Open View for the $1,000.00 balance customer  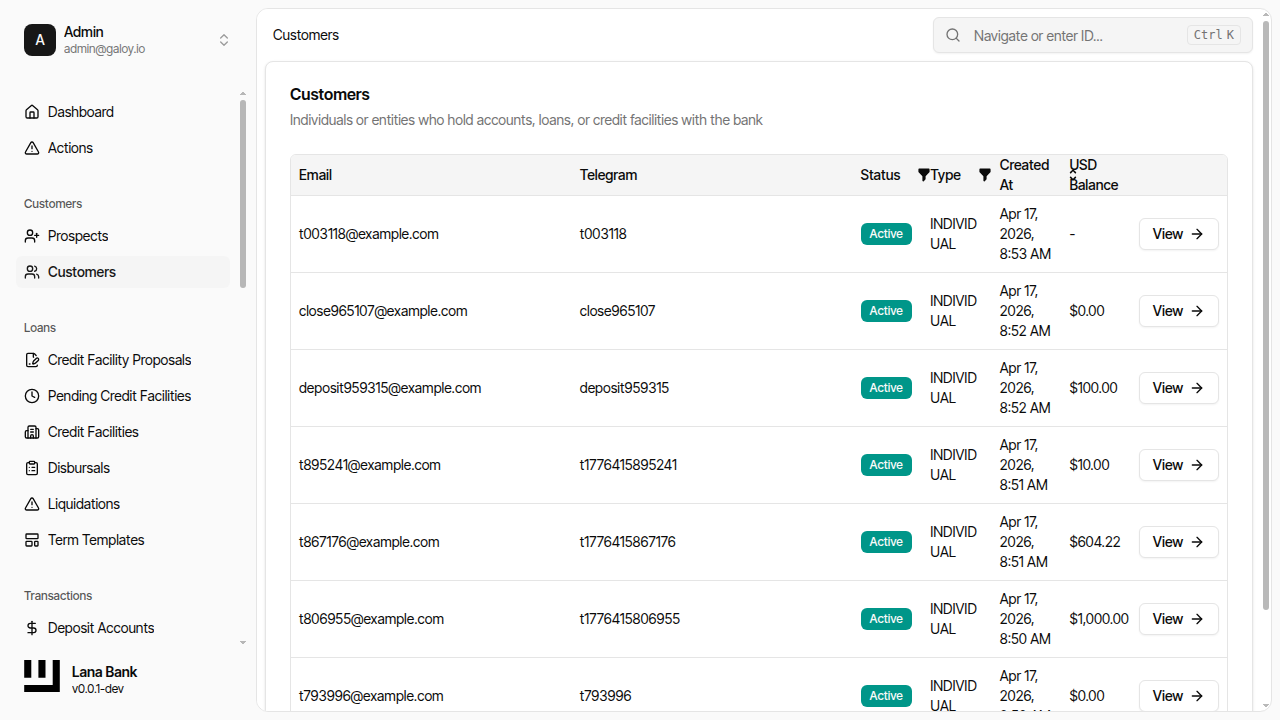pos(1178,618)
